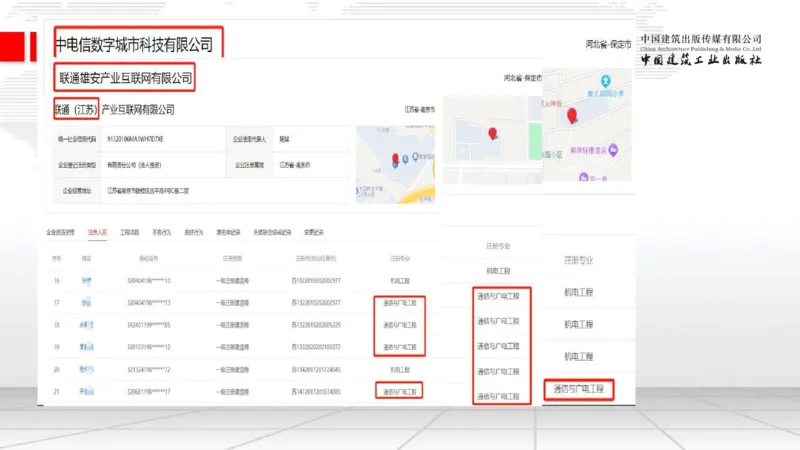This screenshot has height=450, width=800.
Task: Click the red pin on the map beside 保定市 label
Action: [x=572, y=116]
